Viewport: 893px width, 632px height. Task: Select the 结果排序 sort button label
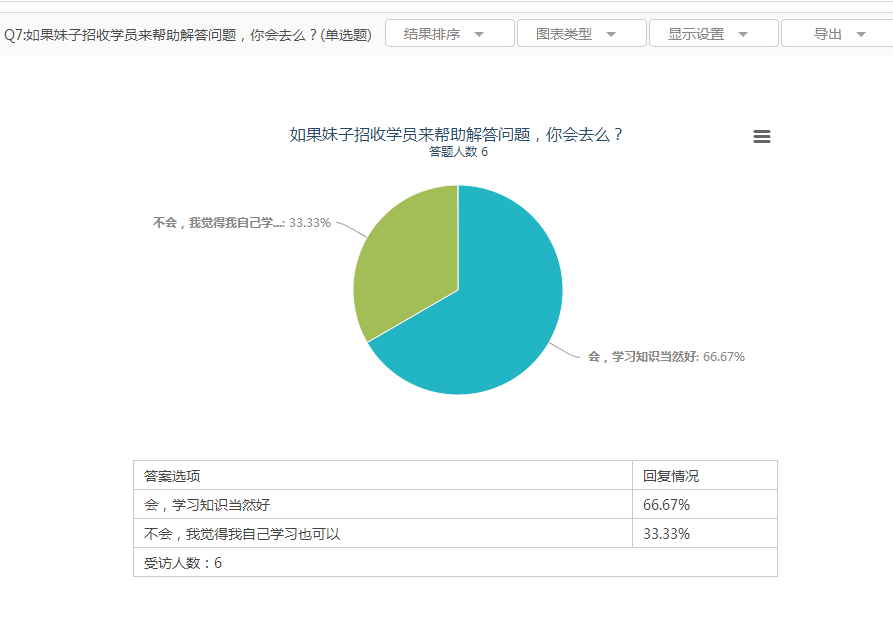[x=432, y=34]
